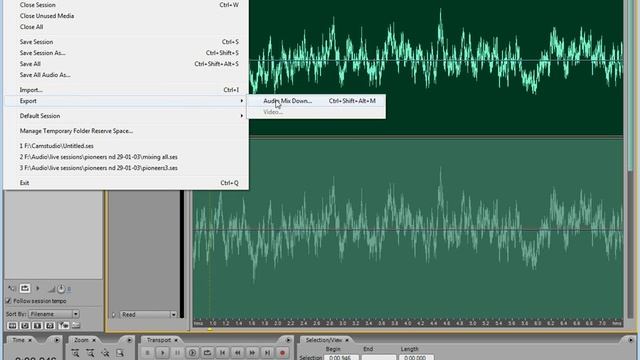
Task: Click the Selection Begin time field
Action: (341, 358)
